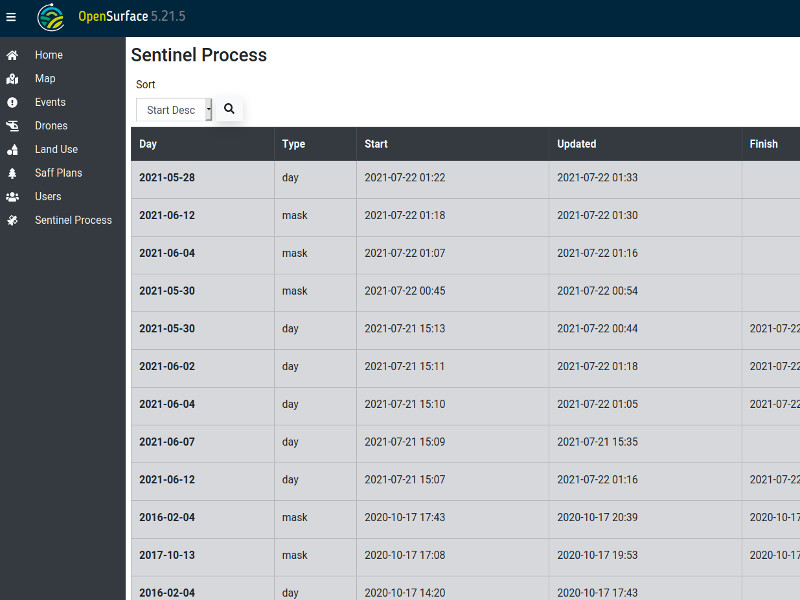Select updated time 2021-07-21 15:35
This screenshot has height=600, width=800.
(x=597, y=442)
